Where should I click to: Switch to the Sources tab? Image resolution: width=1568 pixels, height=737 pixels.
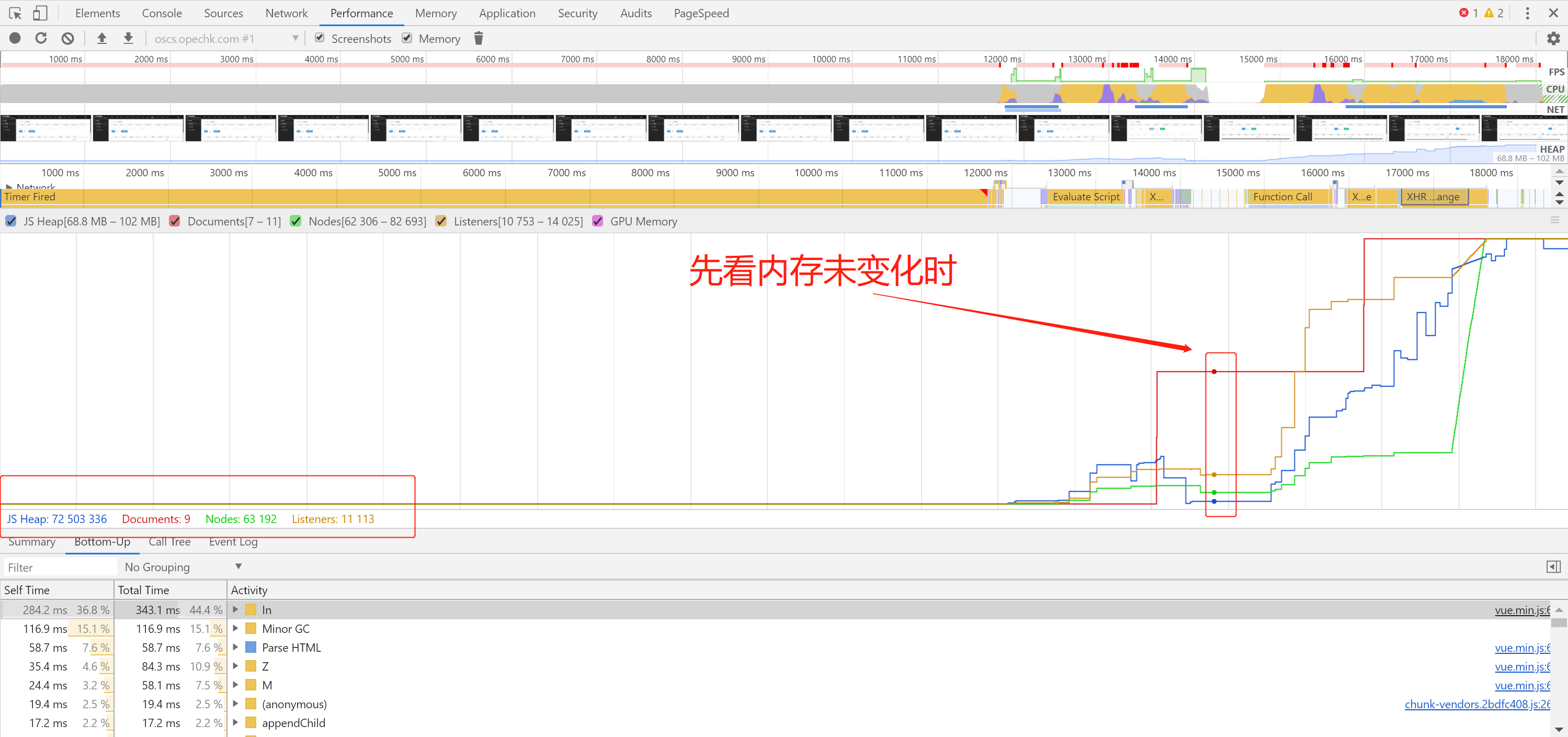(x=223, y=13)
